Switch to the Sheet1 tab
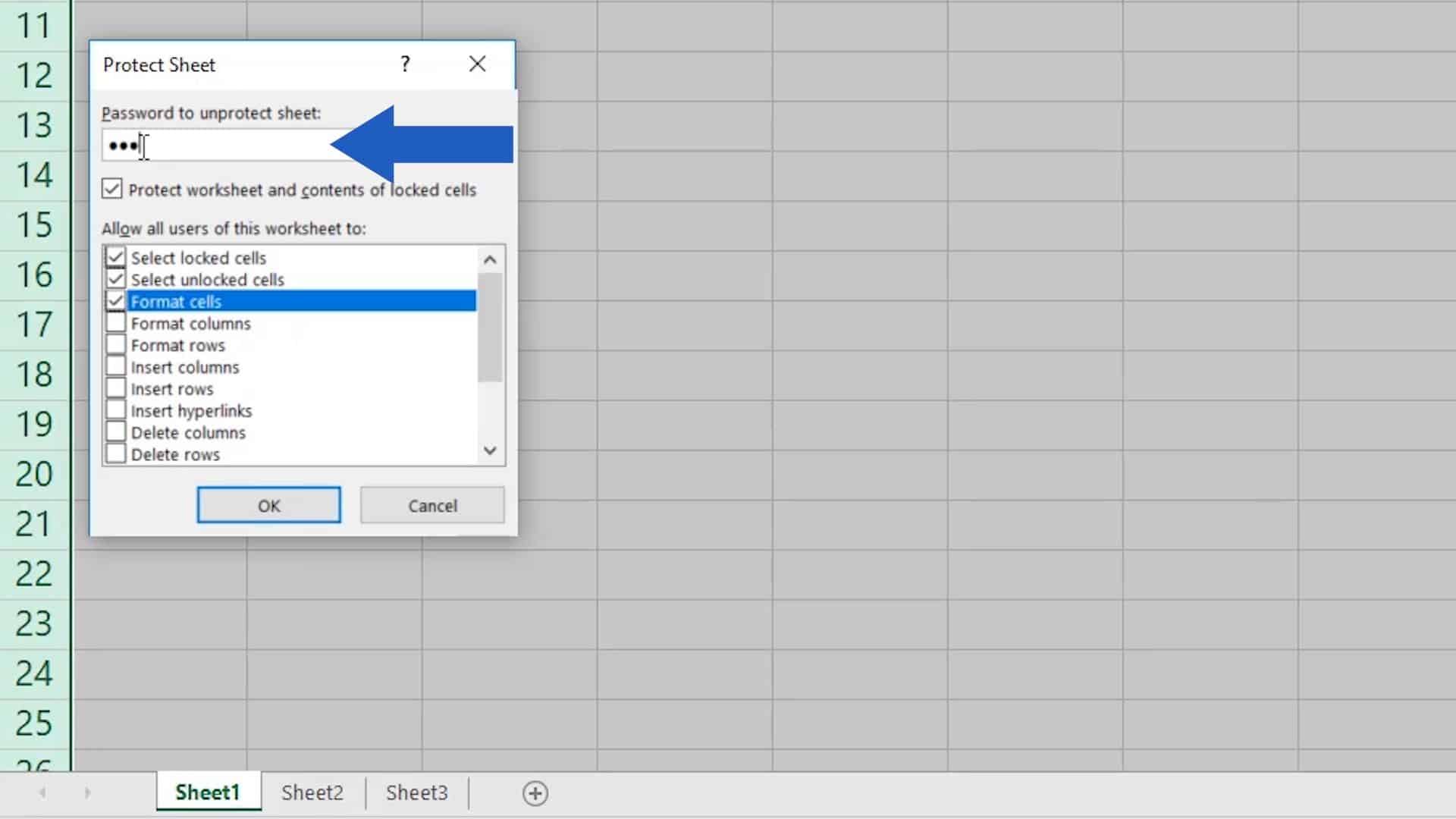The height and width of the screenshot is (819, 1456). pos(208,792)
